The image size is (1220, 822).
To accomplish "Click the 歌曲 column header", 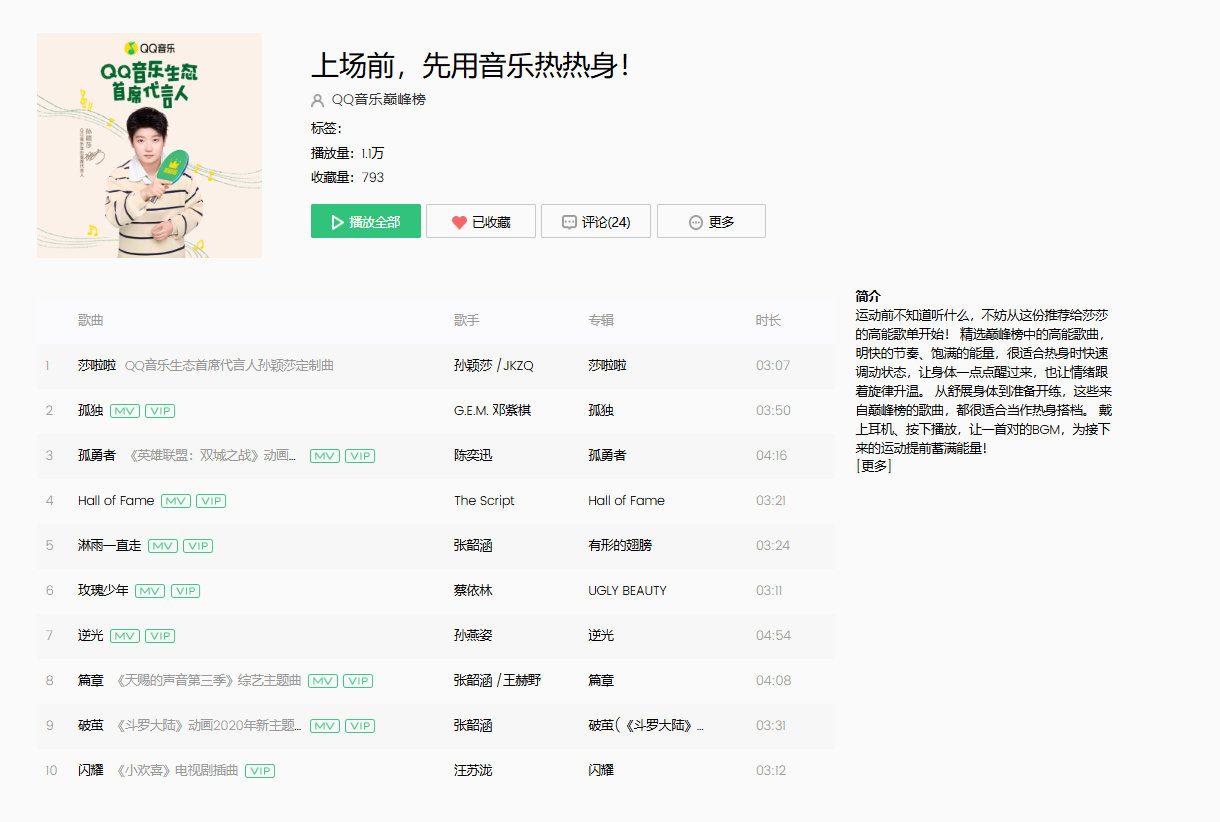I will [91, 321].
